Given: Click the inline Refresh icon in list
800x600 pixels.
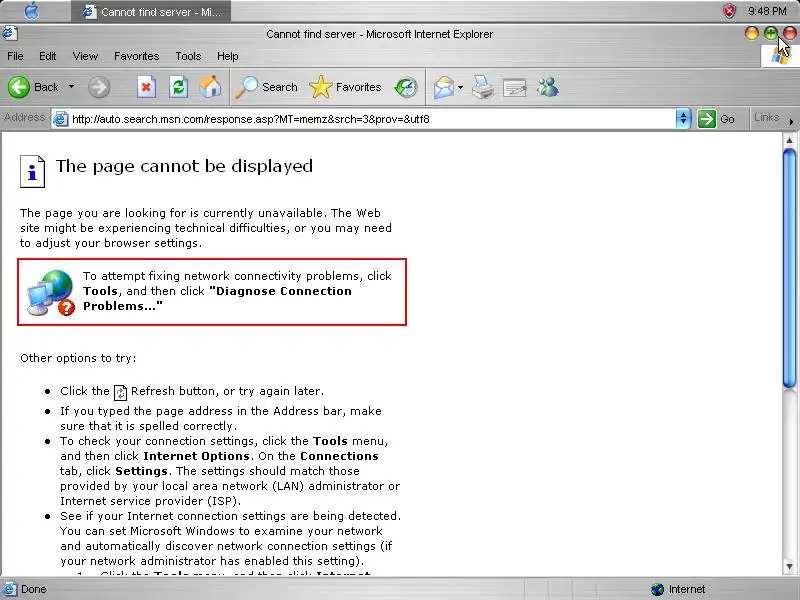Looking at the screenshot, I should coord(120,392).
